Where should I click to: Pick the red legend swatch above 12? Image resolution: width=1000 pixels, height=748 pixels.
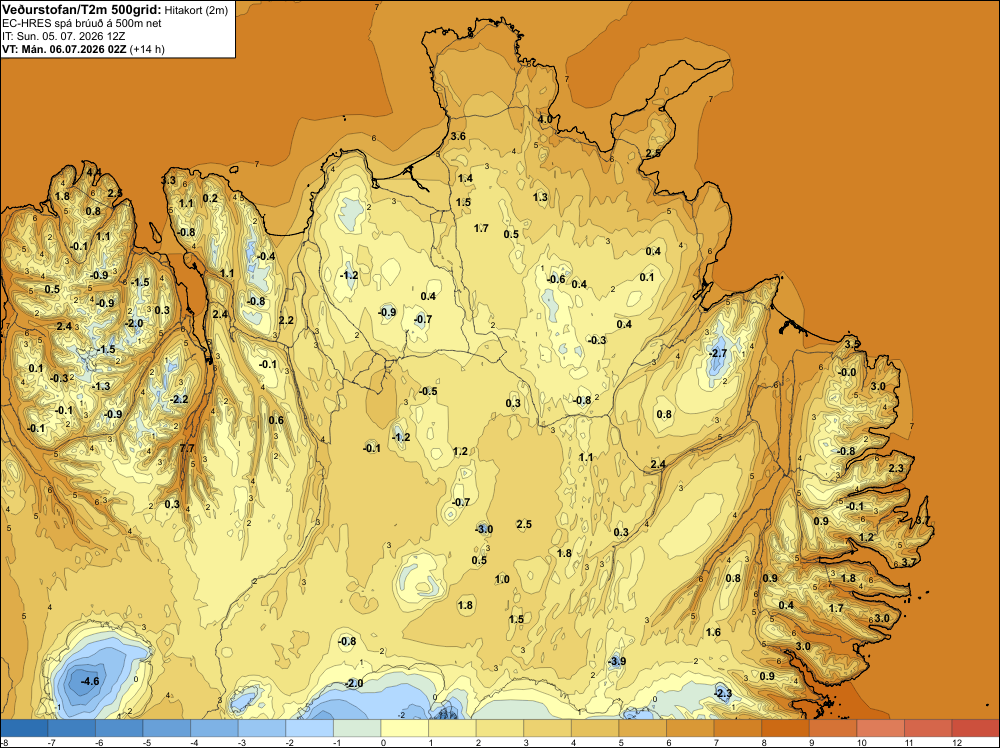click(x=975, y=728)
